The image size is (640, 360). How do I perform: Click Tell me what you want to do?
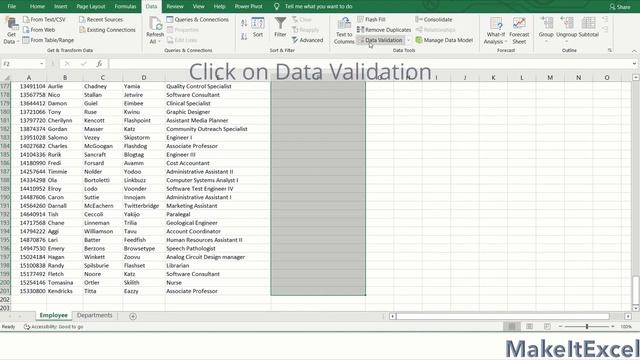coord(318,7)
